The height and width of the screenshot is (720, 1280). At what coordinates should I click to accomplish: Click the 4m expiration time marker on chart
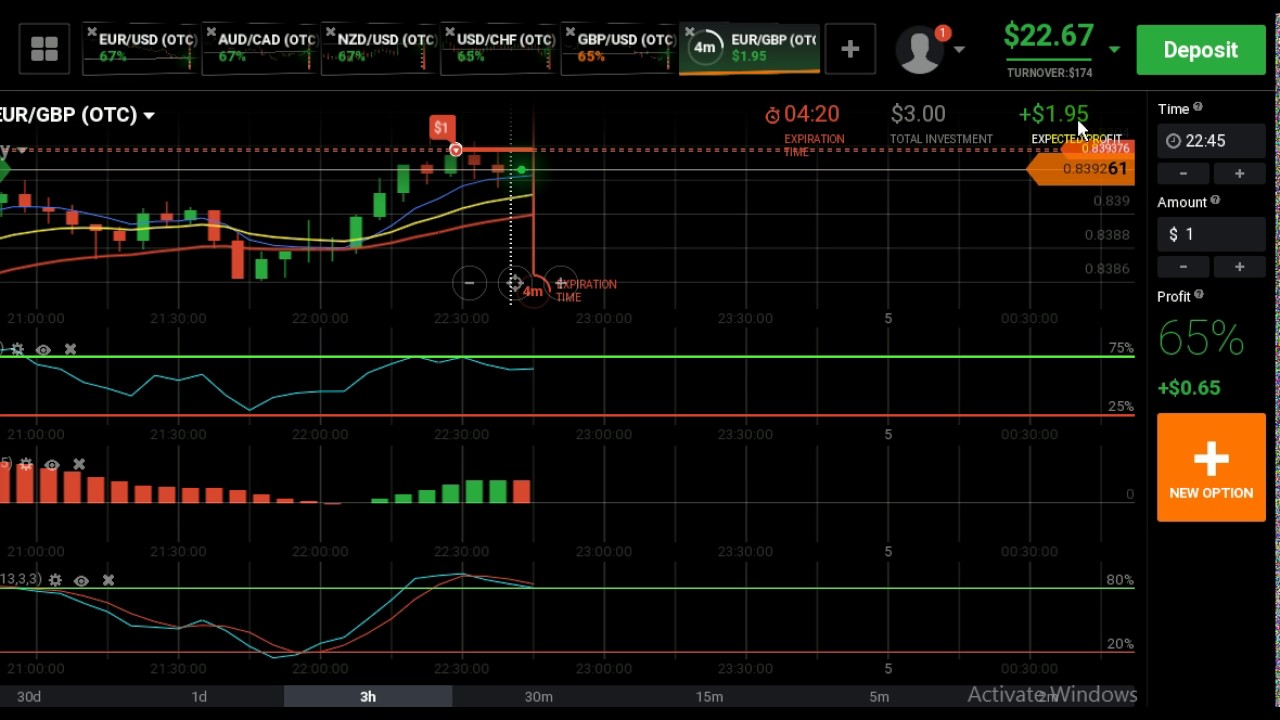[x=533, y=291]
